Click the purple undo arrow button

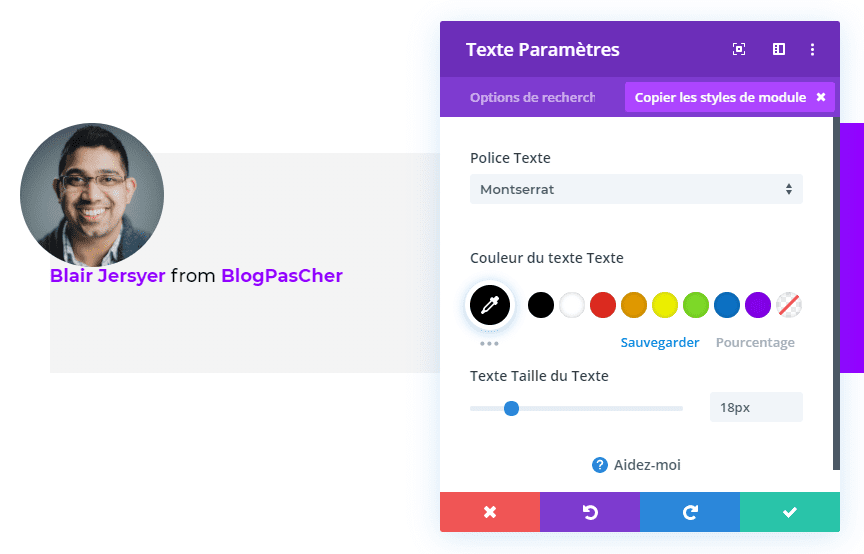(x=590, y=512)
